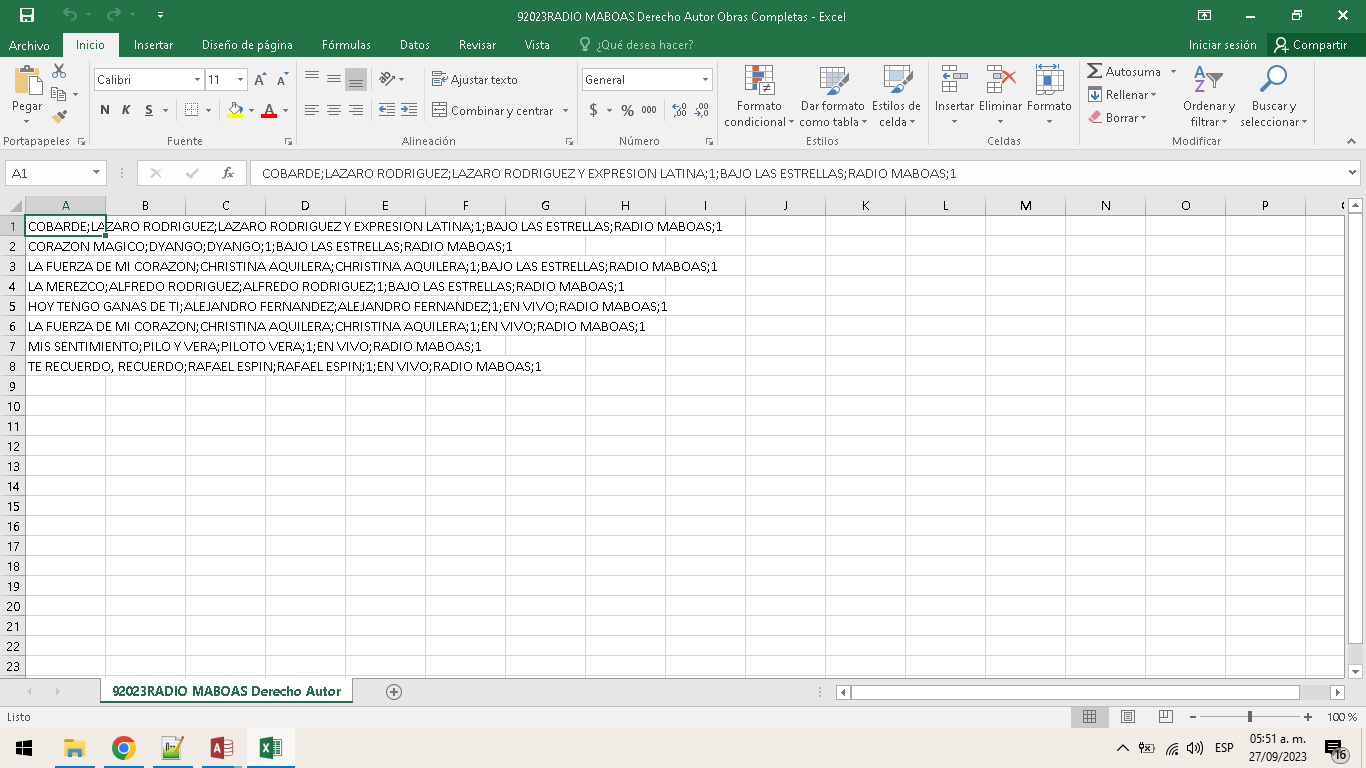Insert a function with the fx icon
Image resolution: width=1366 pixels, height=768 pixels.
click(x=228, y=173)
